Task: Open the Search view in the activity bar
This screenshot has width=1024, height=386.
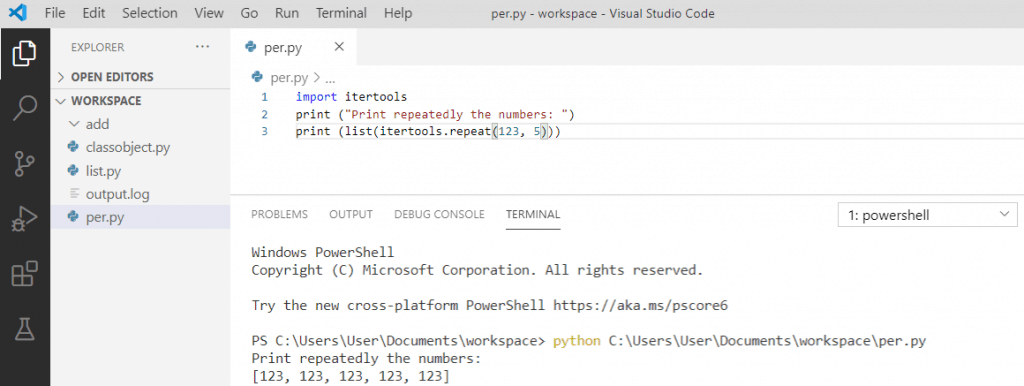Action: point(24,108)
